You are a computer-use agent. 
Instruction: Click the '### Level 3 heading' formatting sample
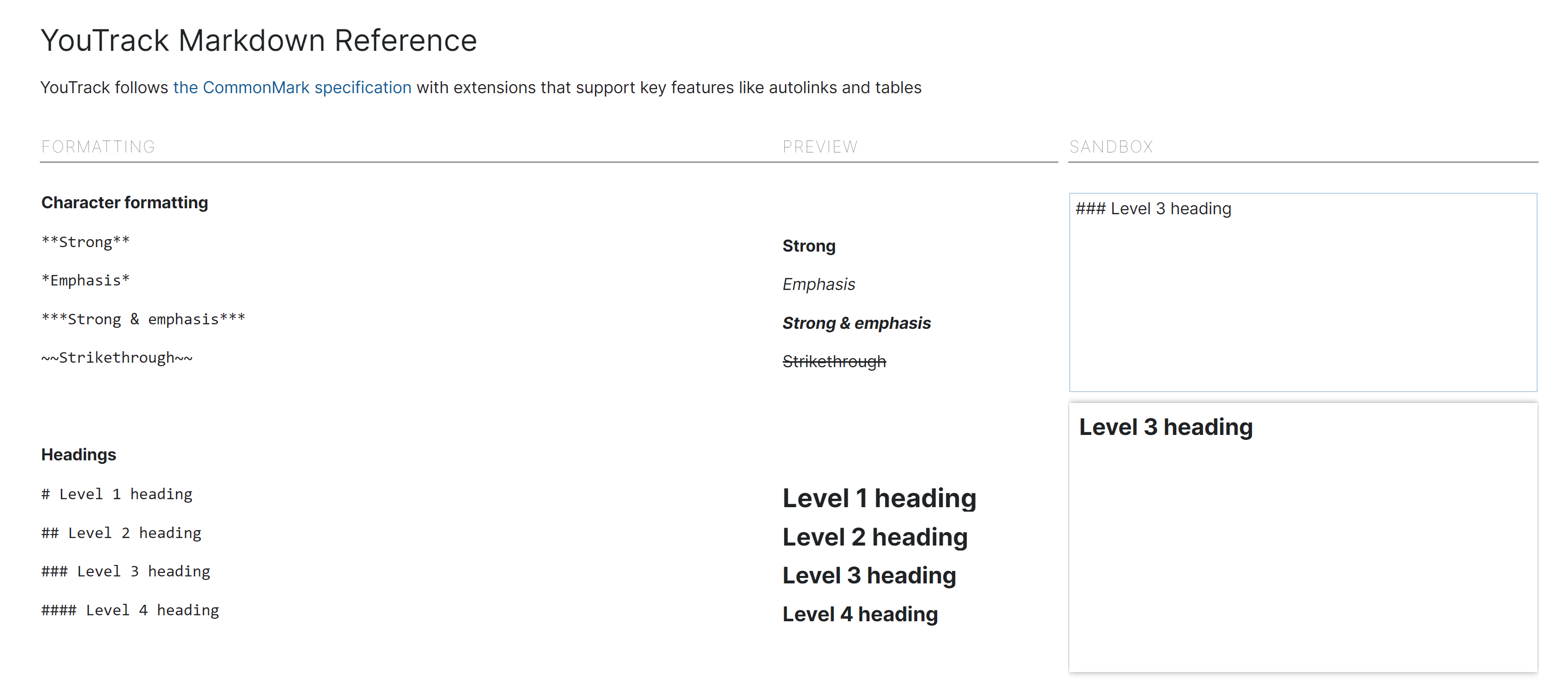(126, 571)
